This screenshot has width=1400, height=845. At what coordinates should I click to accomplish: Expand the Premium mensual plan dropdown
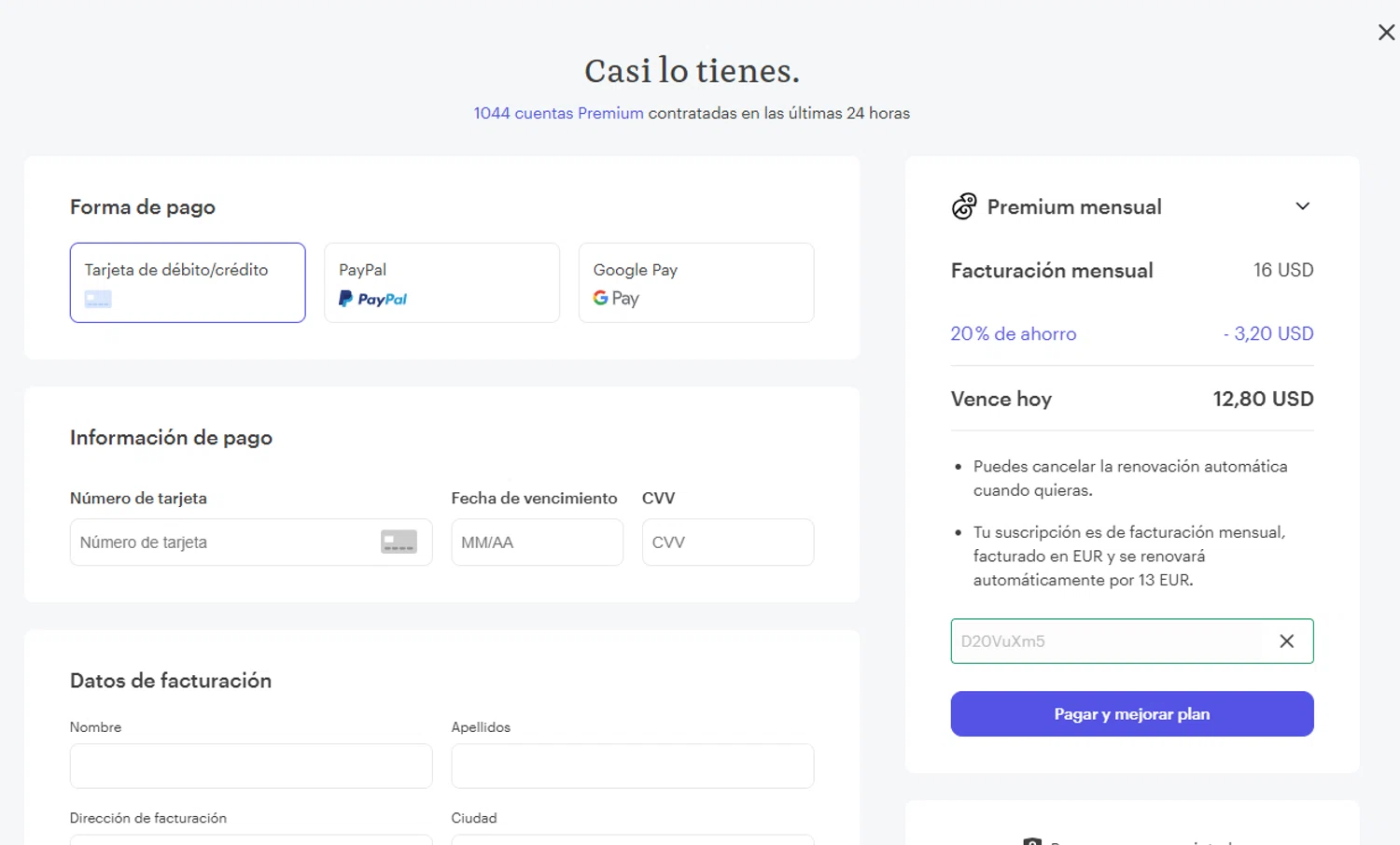pyautogui.click(x=1303, y=206)
